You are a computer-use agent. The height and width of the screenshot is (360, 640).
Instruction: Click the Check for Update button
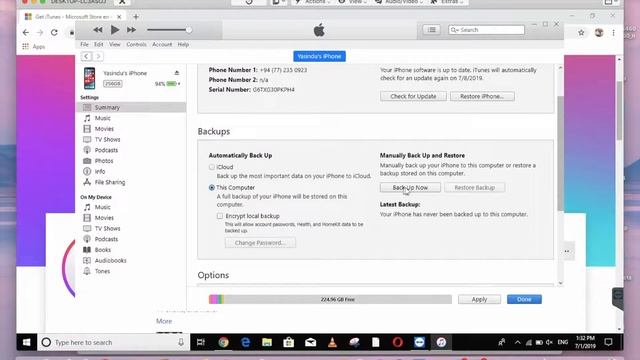tap(413, 96)
